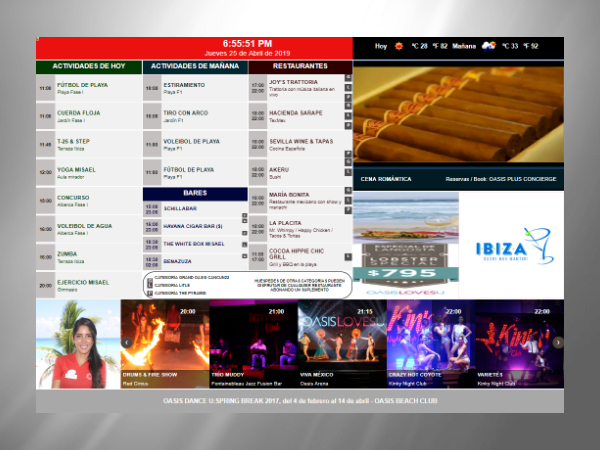Select tomorrow's Tiro con Arco activity
This screenshot has height=450, width=600.
(x=195, y=116)
